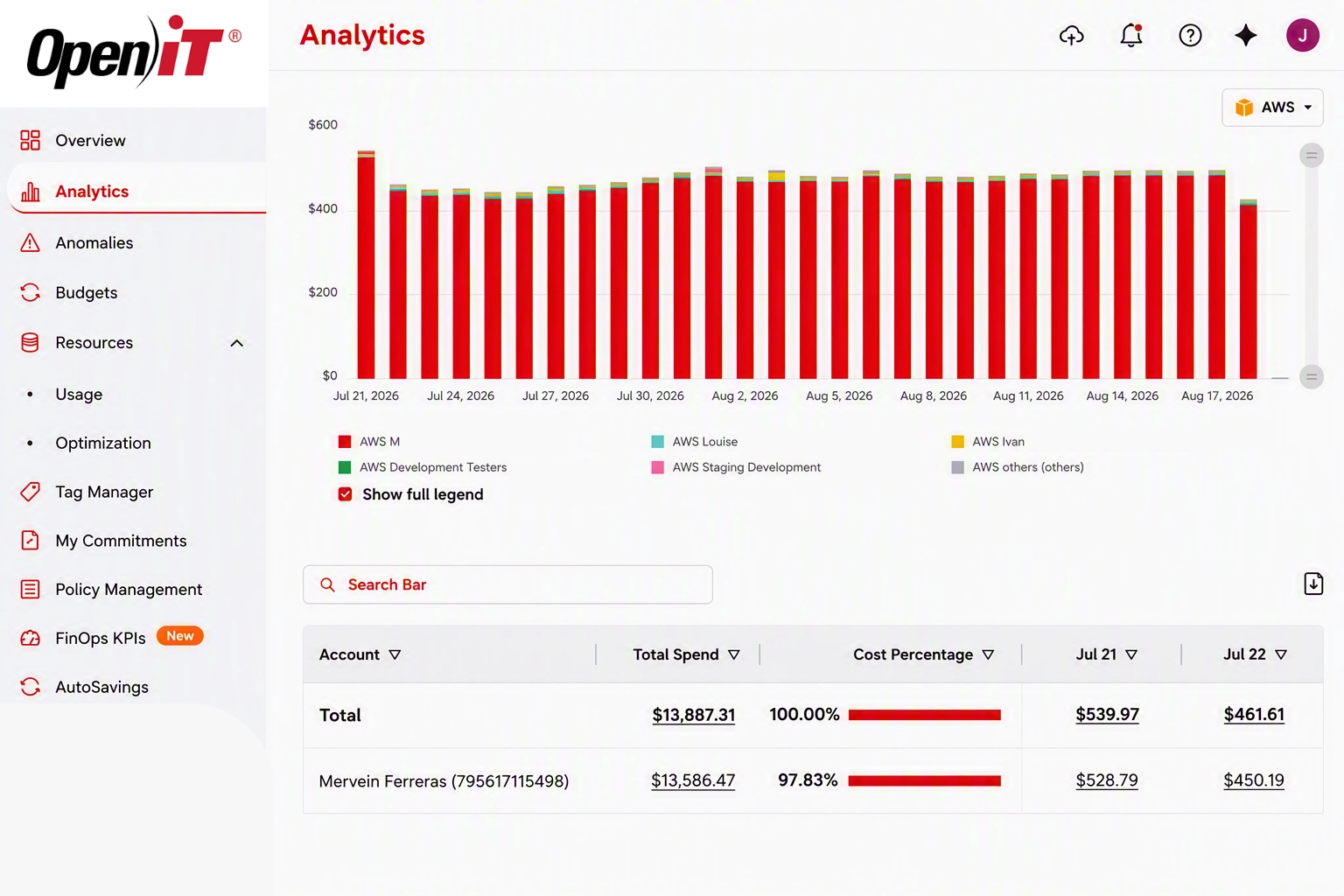Click the FinOps KPIs gauge icon

[x=30, y=638]
